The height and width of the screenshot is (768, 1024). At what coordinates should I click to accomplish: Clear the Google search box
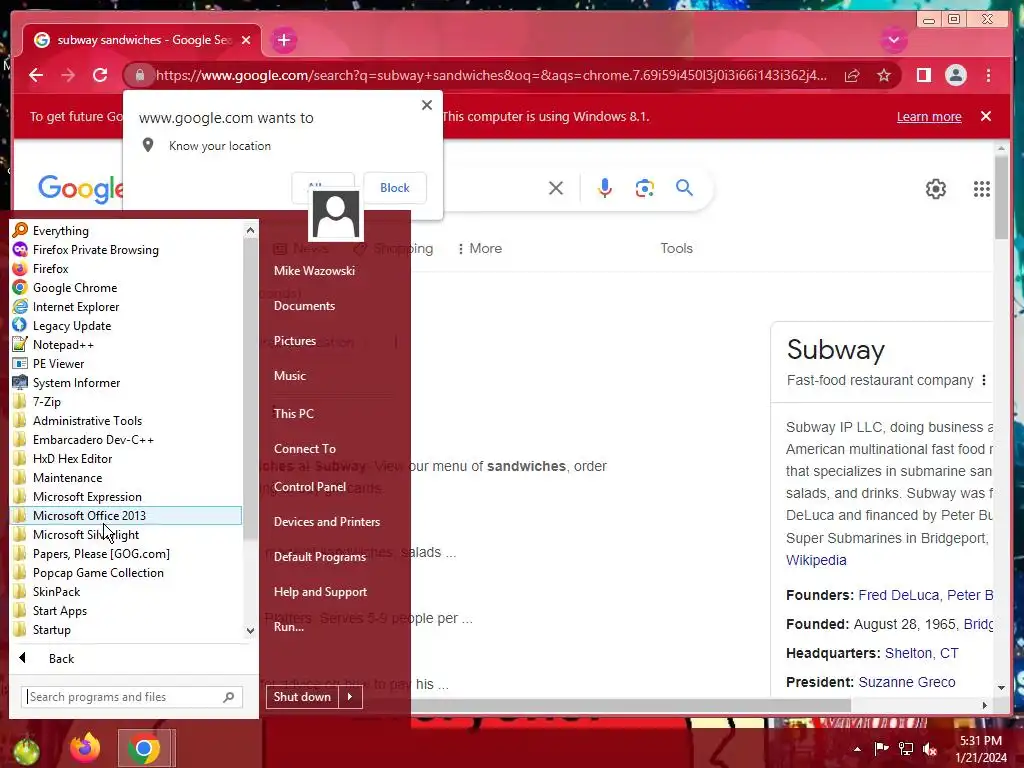click(x=556, y=188)
